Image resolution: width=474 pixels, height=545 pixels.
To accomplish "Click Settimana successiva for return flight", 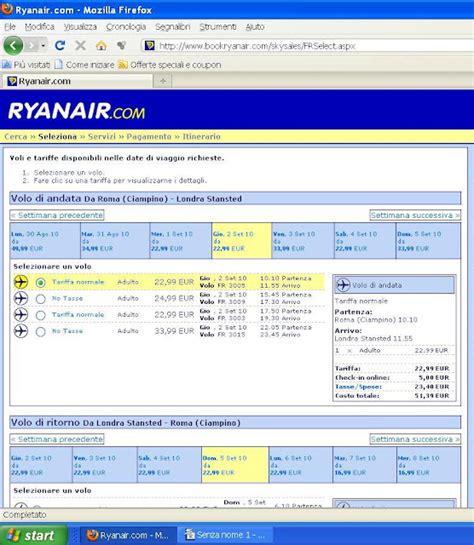I will (415, 439).
